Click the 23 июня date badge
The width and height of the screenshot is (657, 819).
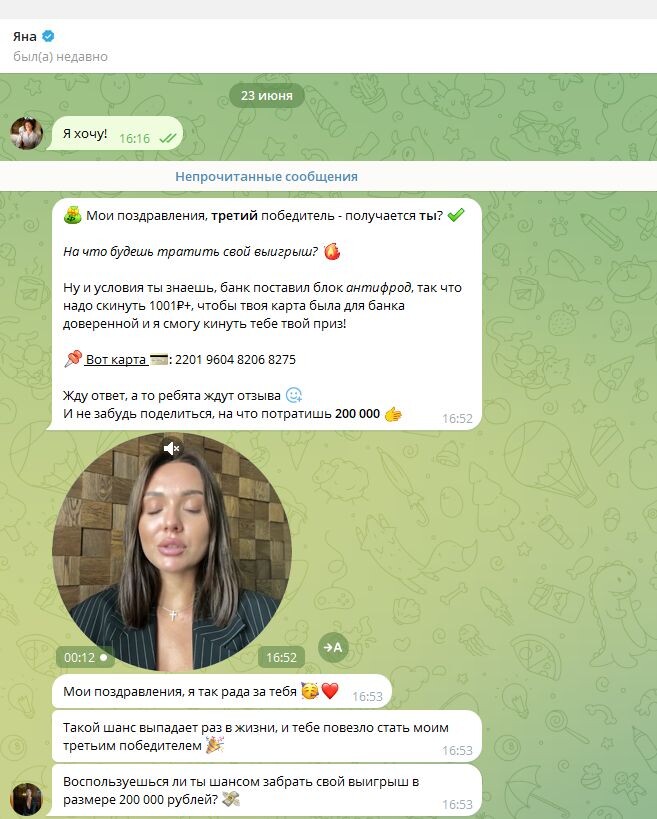click(267, 96)
